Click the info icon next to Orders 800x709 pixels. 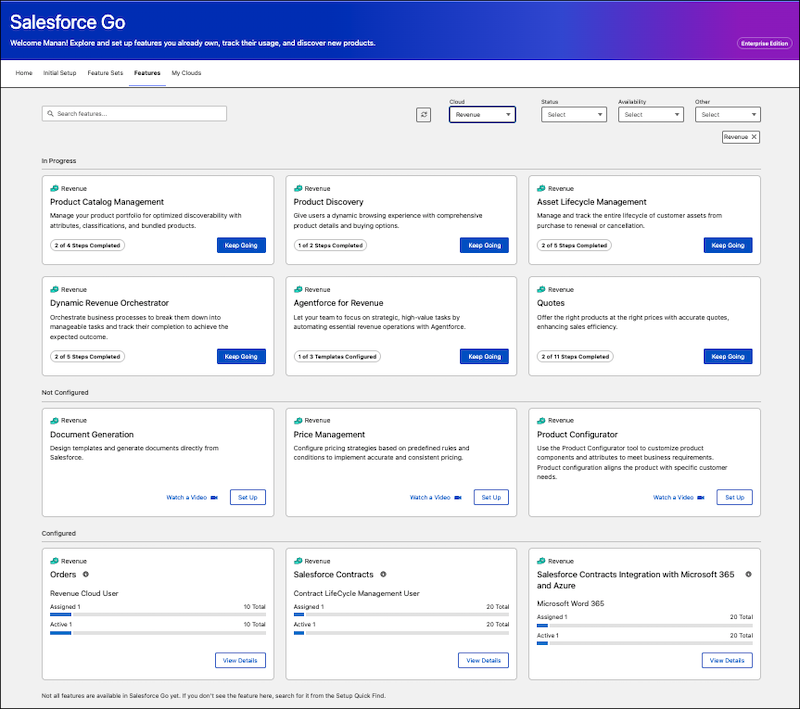(86, 574)
